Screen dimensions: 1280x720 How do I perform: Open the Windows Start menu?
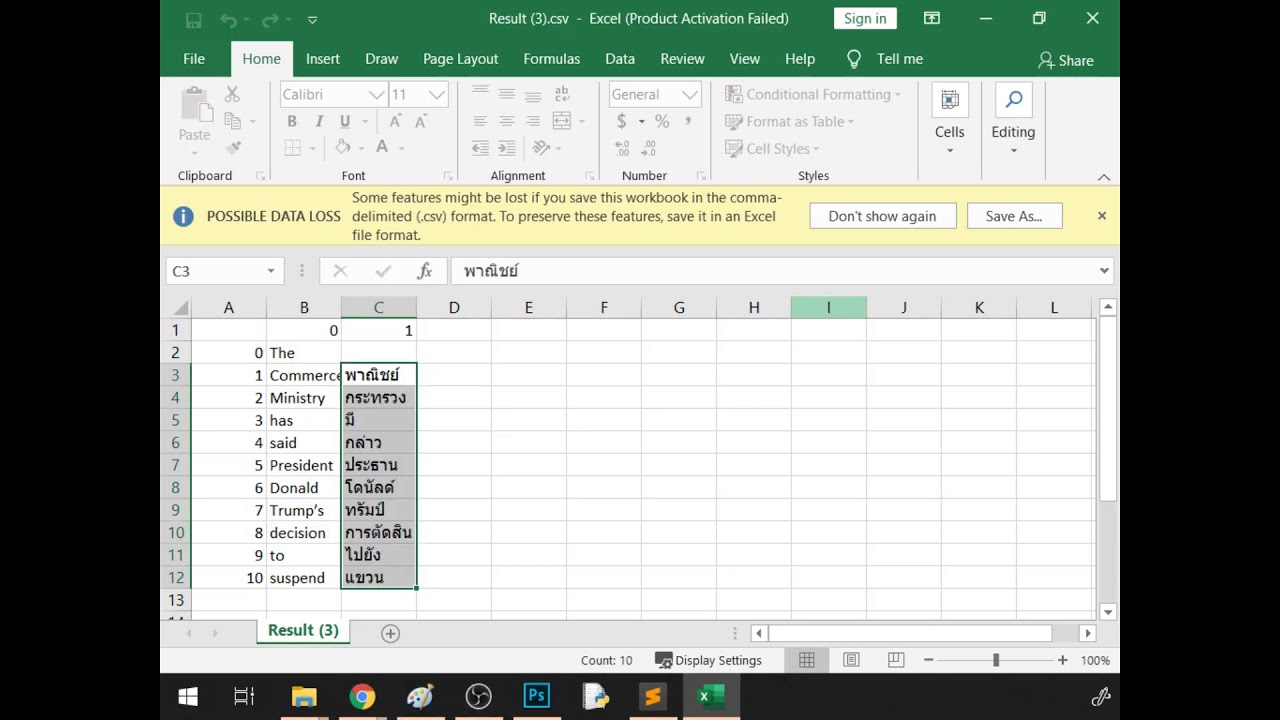187,697
